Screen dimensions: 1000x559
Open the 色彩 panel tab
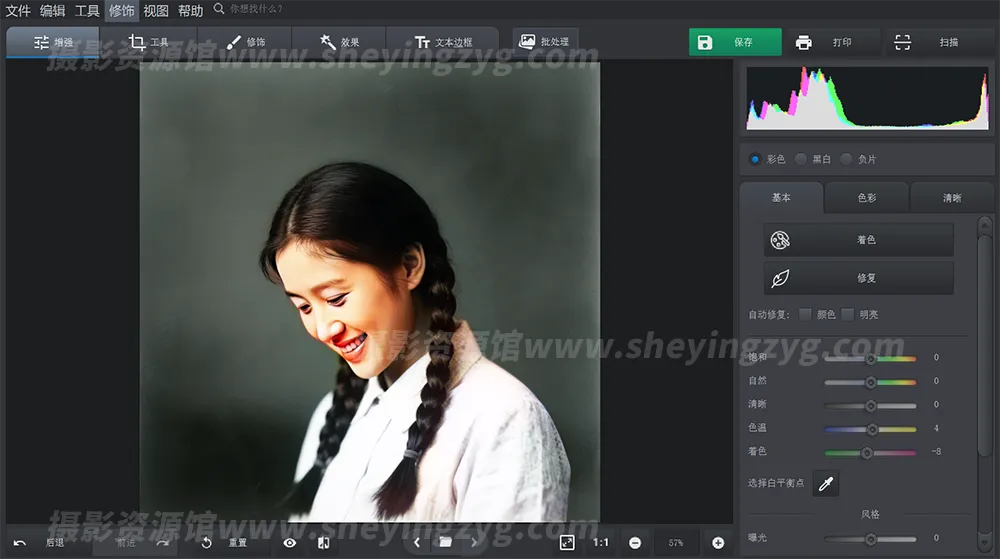pyautogui.click(x=867, y=198)
